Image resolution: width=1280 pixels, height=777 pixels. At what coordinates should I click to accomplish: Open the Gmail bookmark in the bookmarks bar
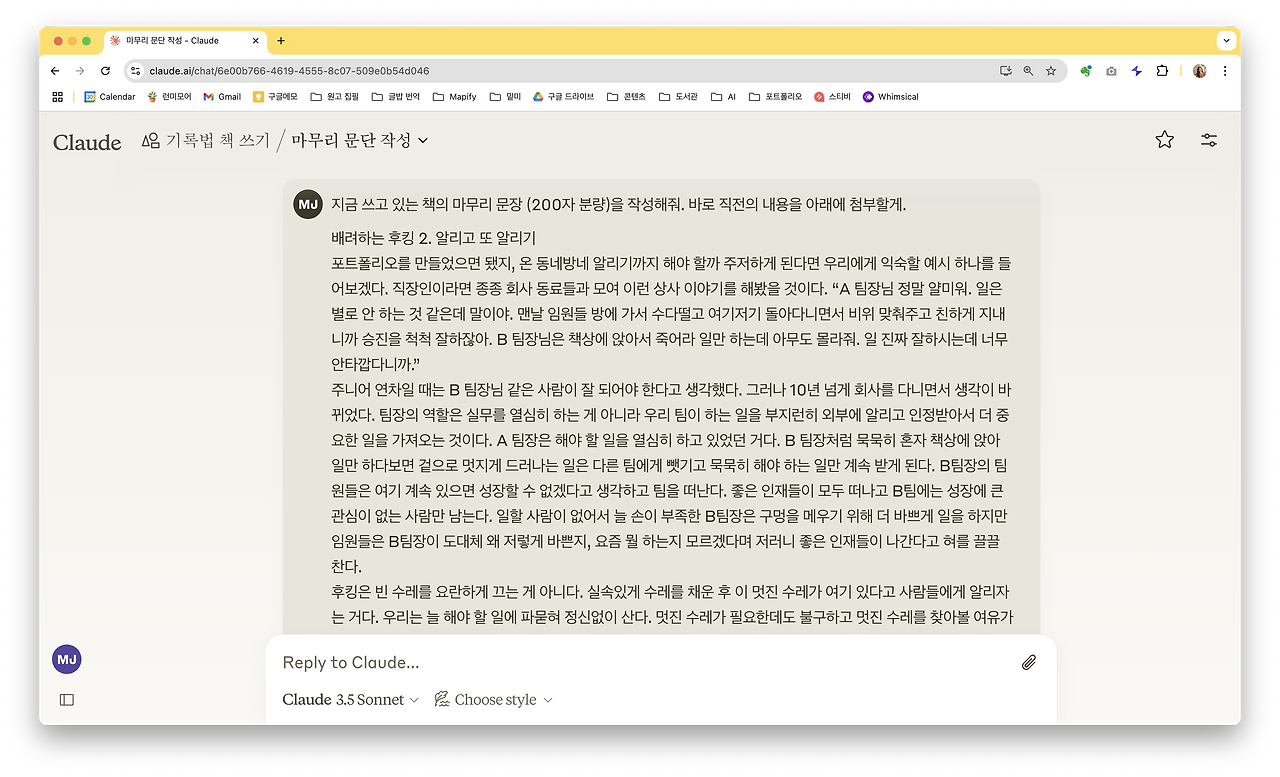pyautogui.click(x=222, y=96)
